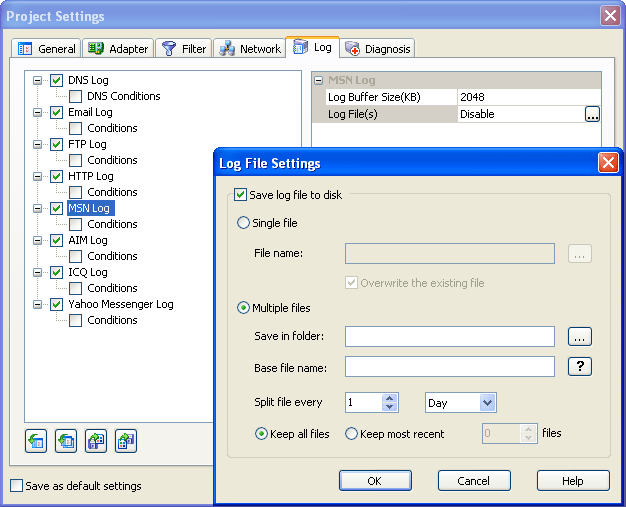Collapse the MSN Log section header
The image size is (626, 507).
[319, 80]
